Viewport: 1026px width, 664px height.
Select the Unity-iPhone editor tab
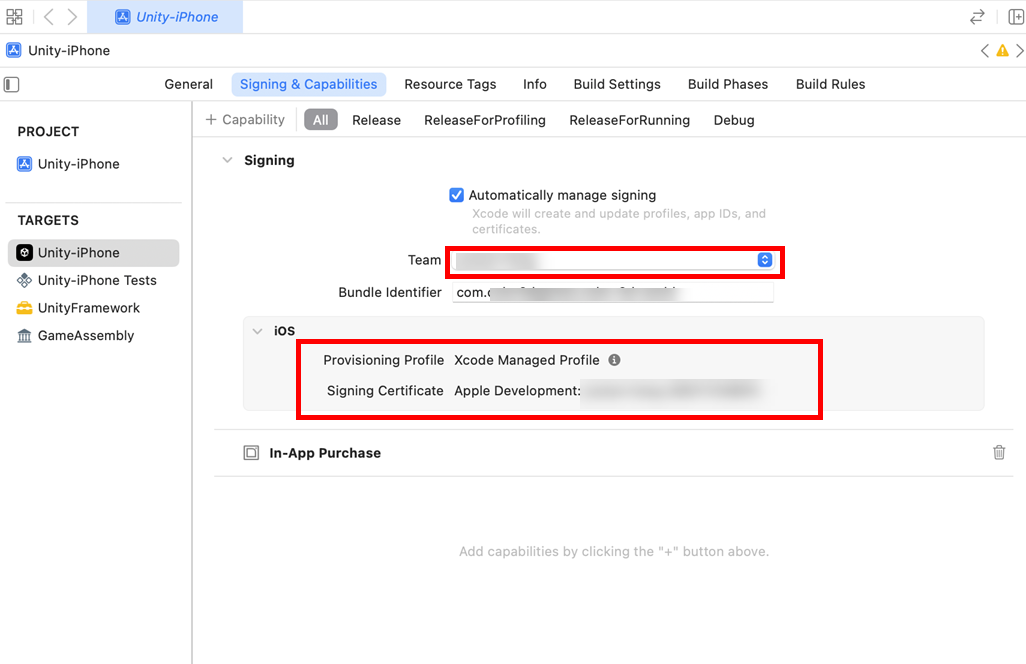[x=165, y=17]
